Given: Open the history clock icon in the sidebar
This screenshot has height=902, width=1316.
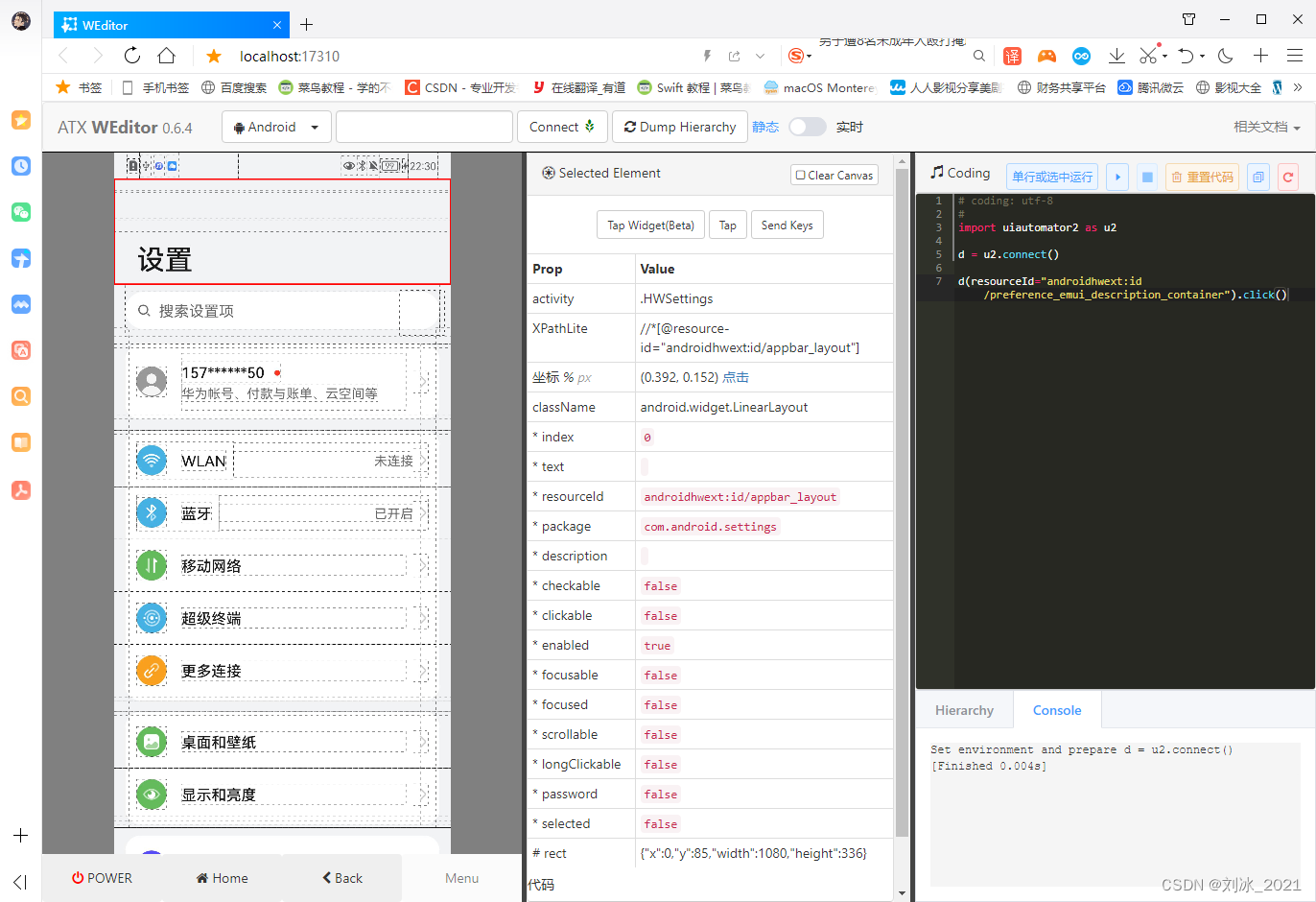Looking at the screenshot, I should click(x=21, y=166).
